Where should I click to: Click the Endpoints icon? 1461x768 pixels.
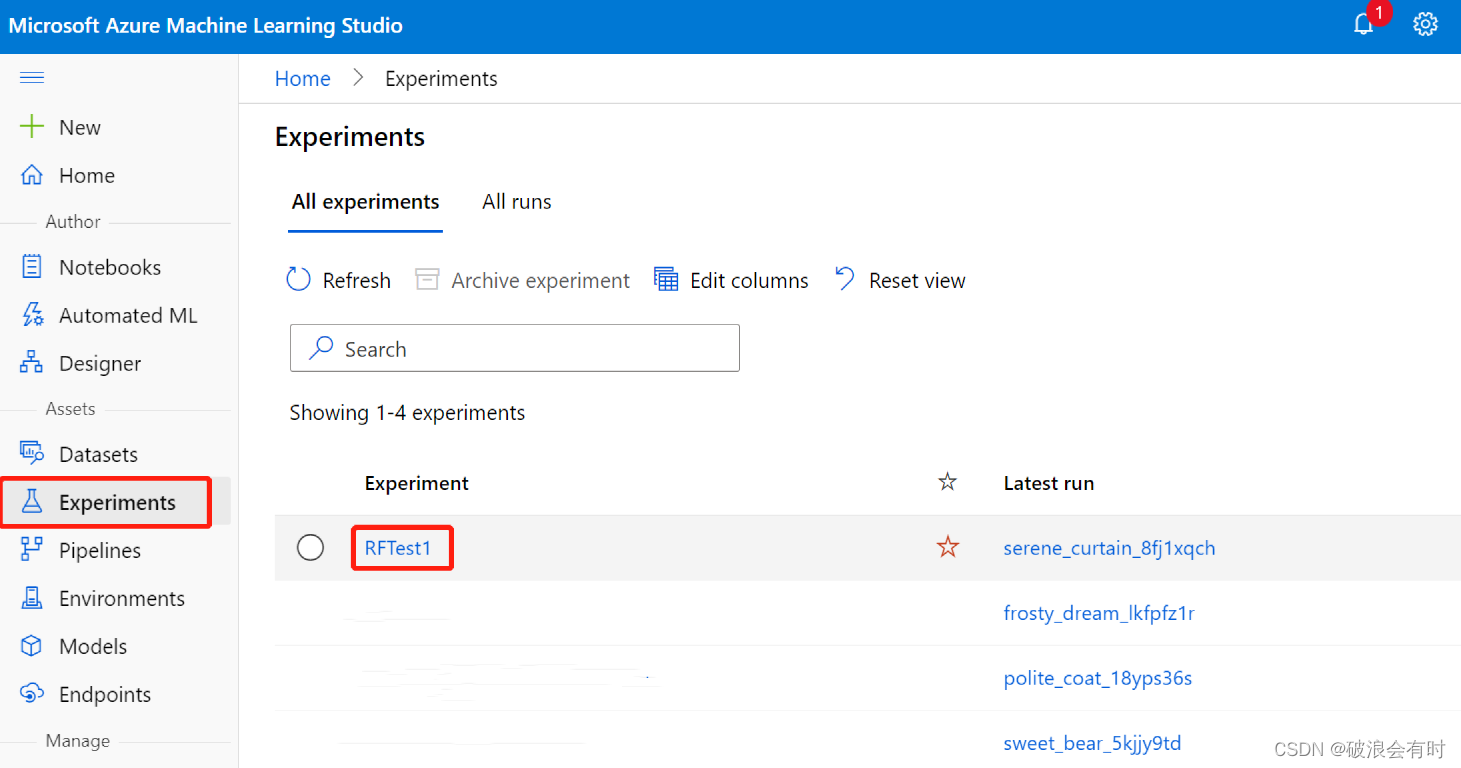click(x=32, y=694)
